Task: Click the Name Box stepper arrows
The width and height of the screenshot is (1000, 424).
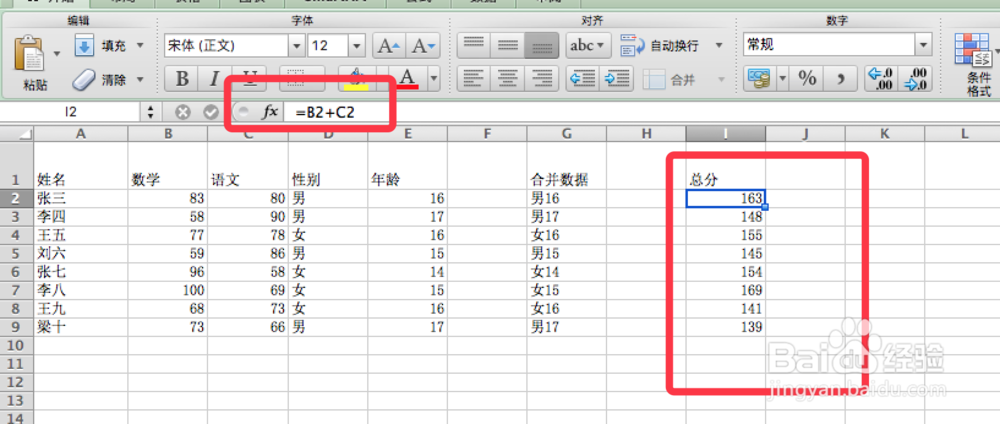Action: (151, 112)
